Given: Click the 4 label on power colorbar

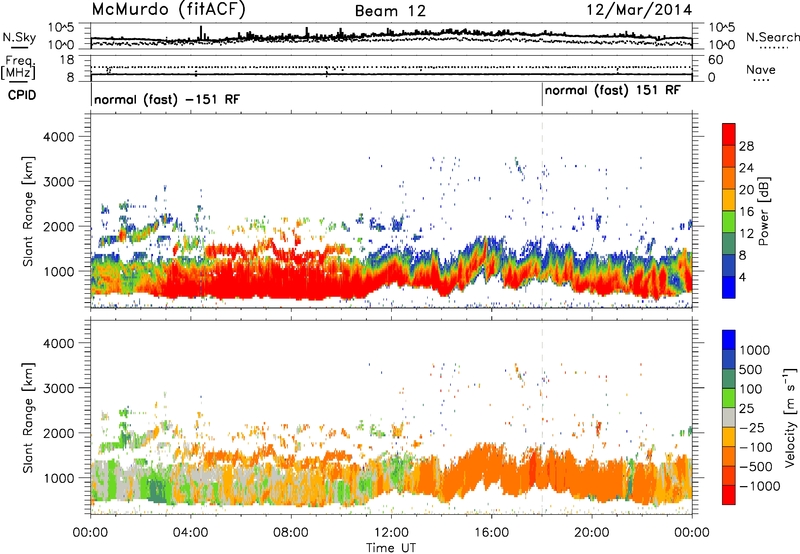Looking at the screenshot, I should point(742,277).
